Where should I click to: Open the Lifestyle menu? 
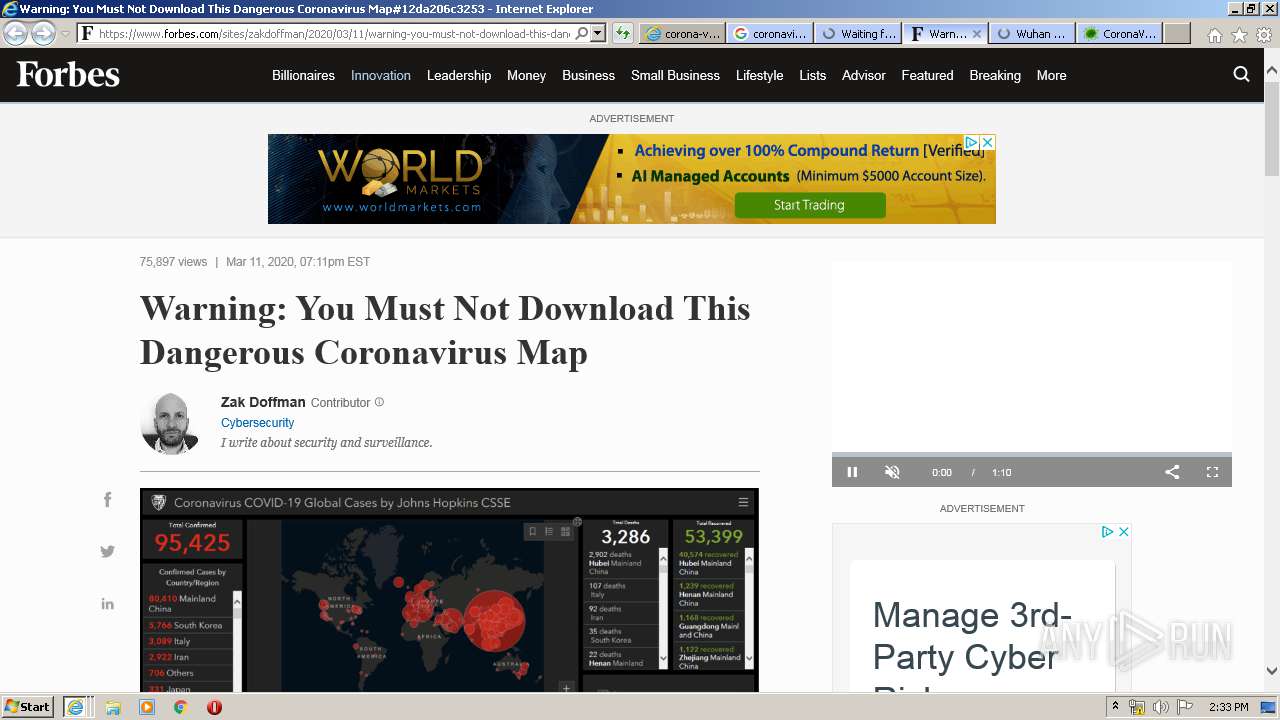(x=760, y=75)
